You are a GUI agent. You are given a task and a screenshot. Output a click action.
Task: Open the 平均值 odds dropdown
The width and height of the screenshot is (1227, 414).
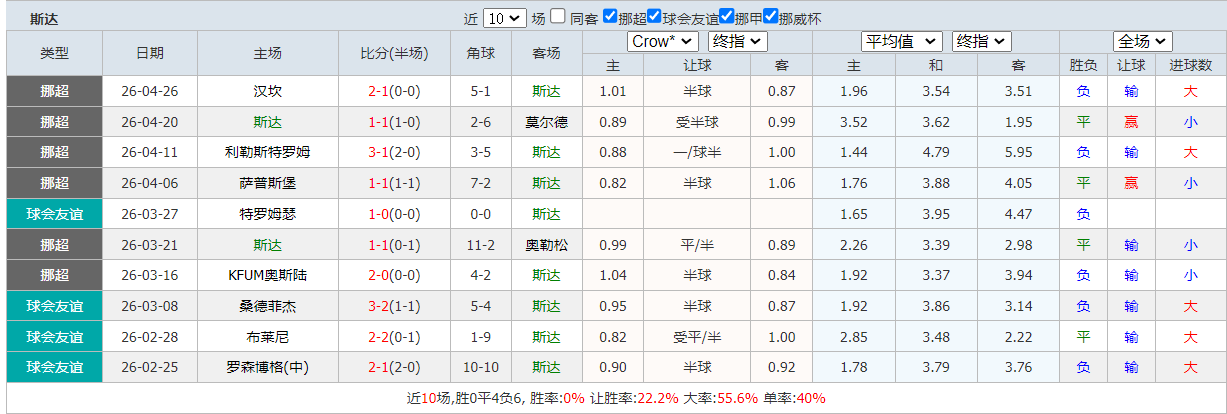click(902, 42)
